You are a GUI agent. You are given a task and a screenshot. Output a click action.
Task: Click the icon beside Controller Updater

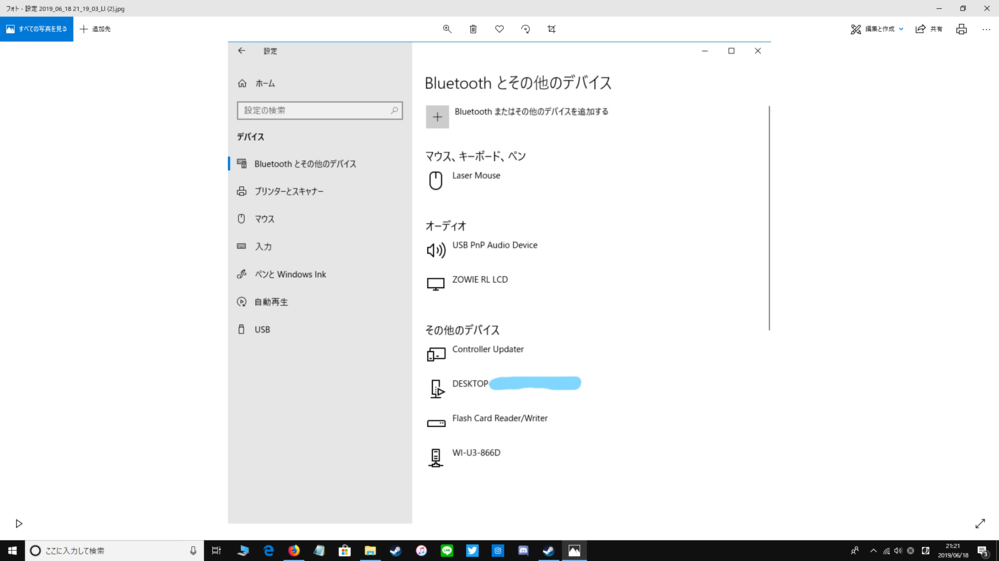click(436, 354)
